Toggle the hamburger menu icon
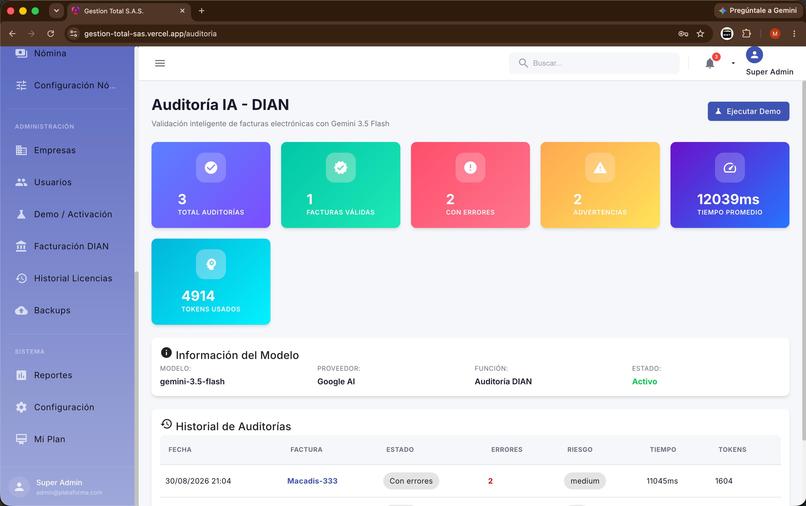This screenshot has width=806, height=506. [x=160, y=63]
